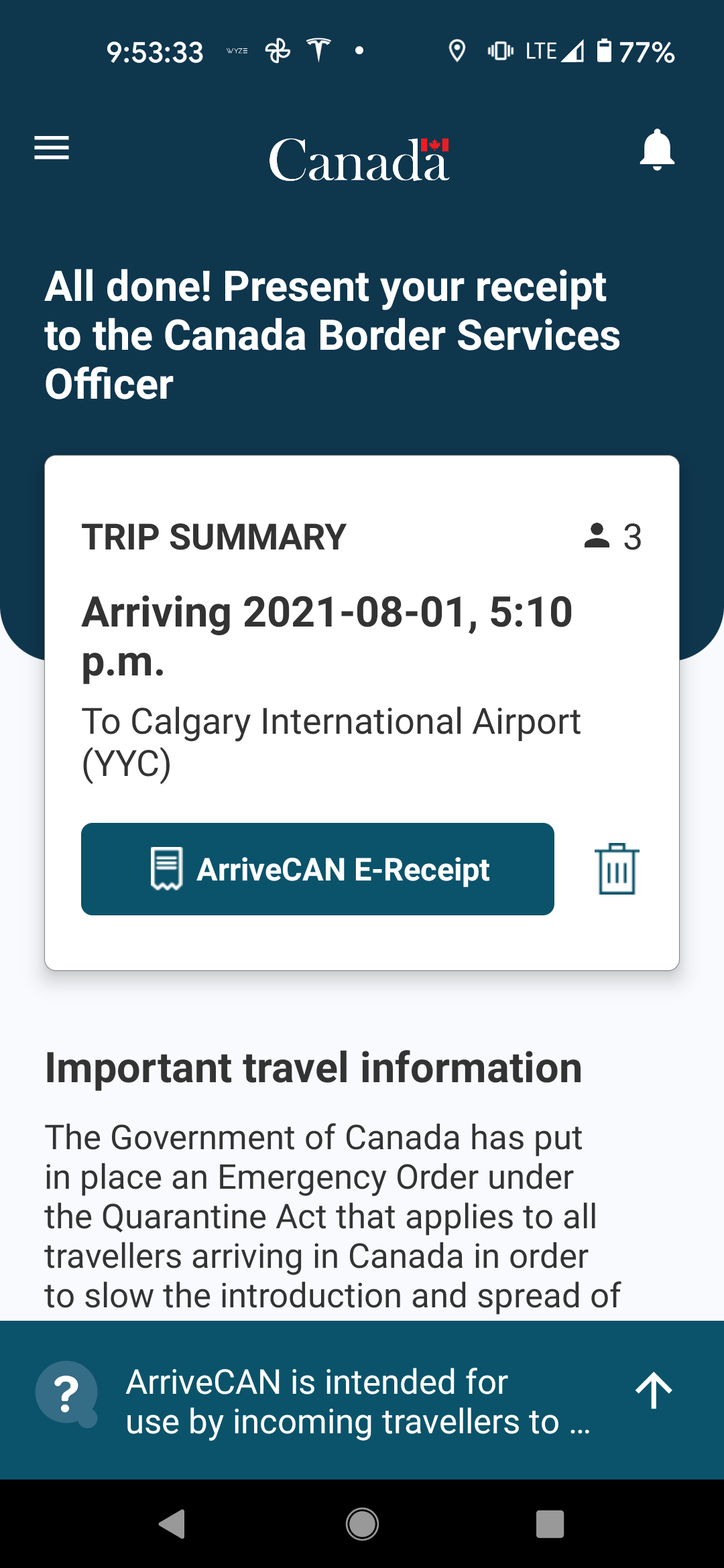Screen dimensions: 724x1568
Task: Expand the ArriveCAN intended-use banner text
Action: (x=358, y=1402)
